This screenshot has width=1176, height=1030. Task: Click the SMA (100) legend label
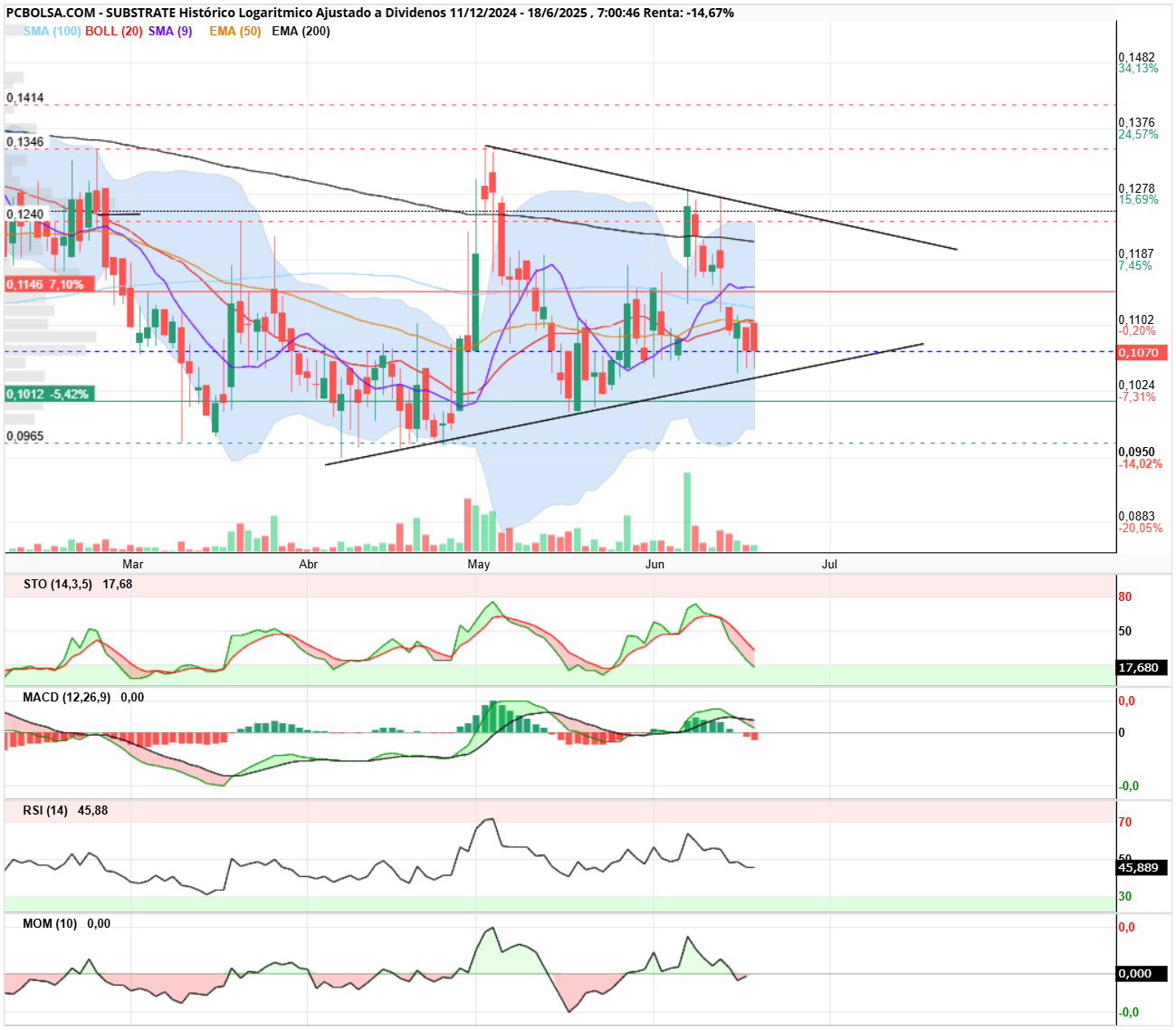(x=52, y=31)
